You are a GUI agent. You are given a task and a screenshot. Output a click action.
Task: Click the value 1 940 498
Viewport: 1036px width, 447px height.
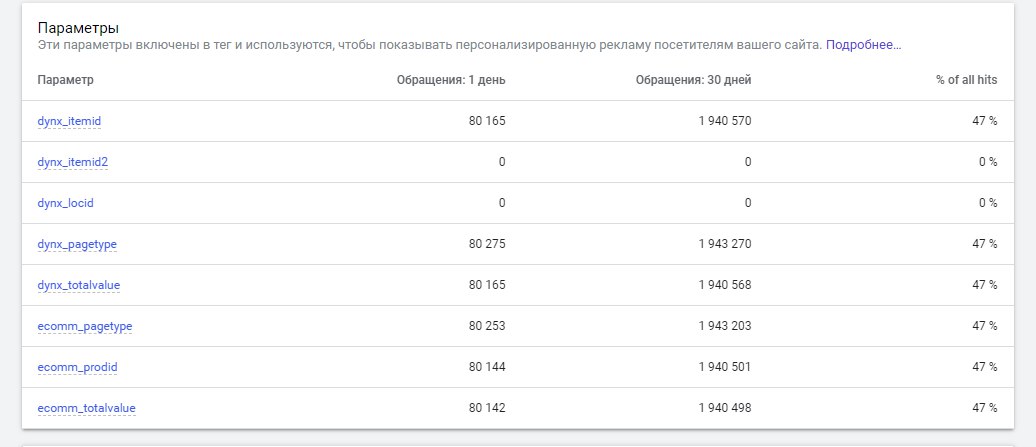(x=725, y=407)
